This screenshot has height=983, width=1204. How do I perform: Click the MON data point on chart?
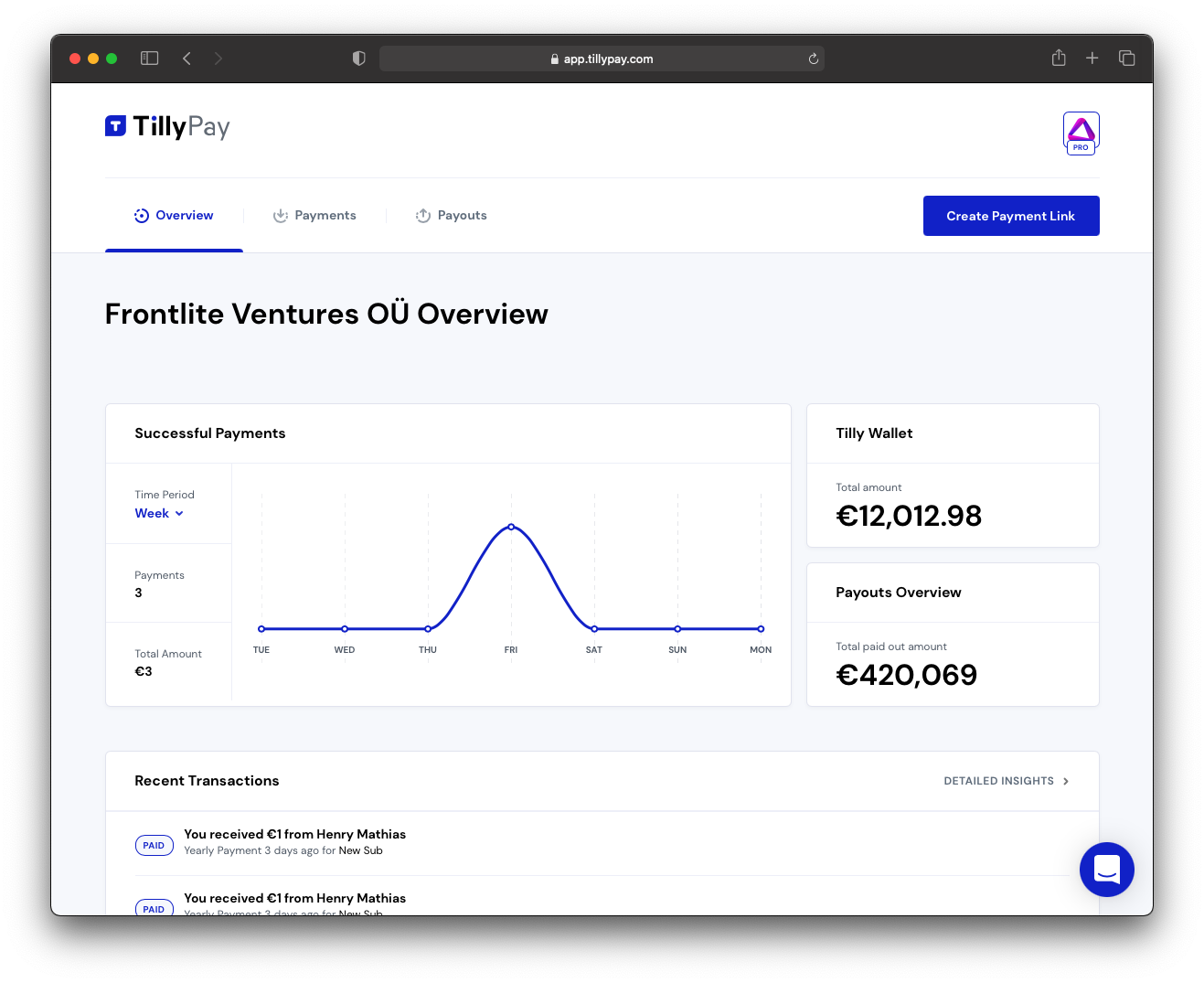[761, 629]
